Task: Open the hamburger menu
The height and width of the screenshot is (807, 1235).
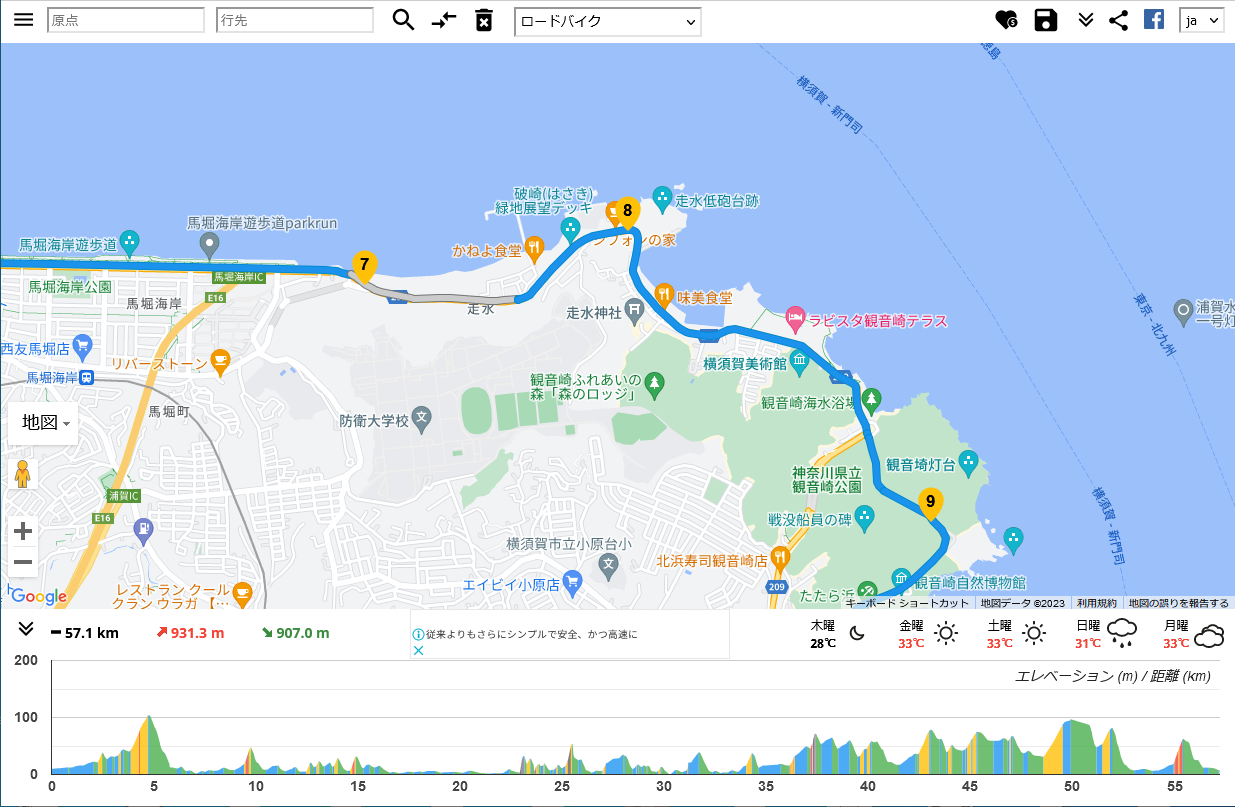Action: (x=23, y=20)
